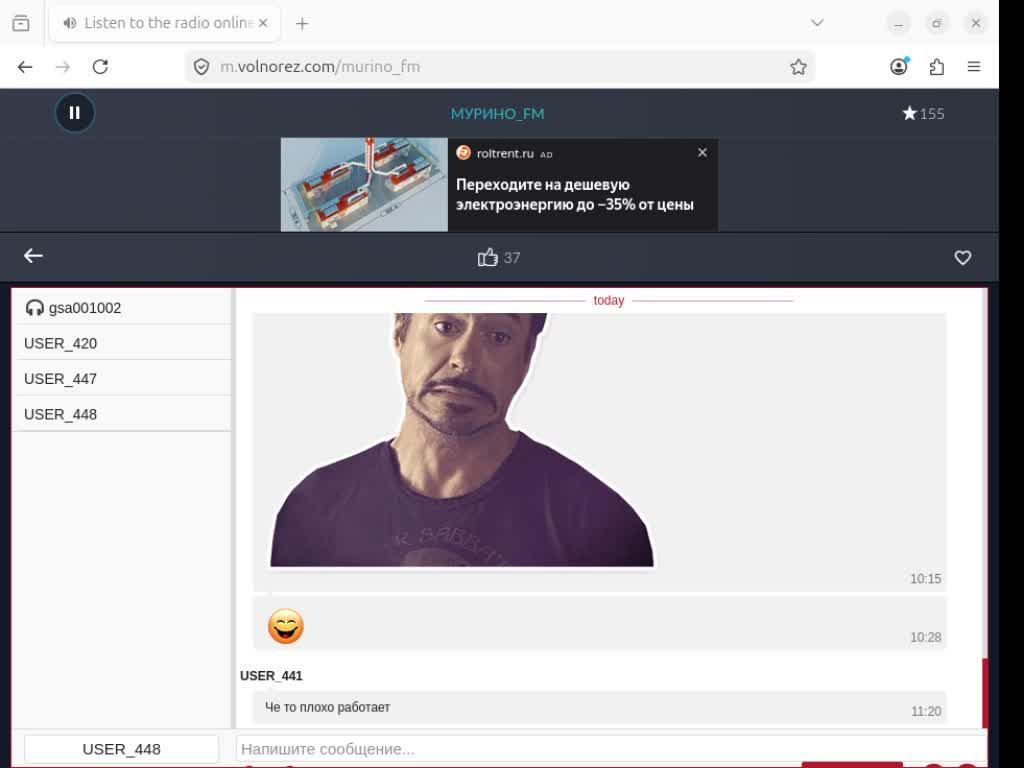Go back using the white arrow in the station bar
1024x768 pixels.
33,256
